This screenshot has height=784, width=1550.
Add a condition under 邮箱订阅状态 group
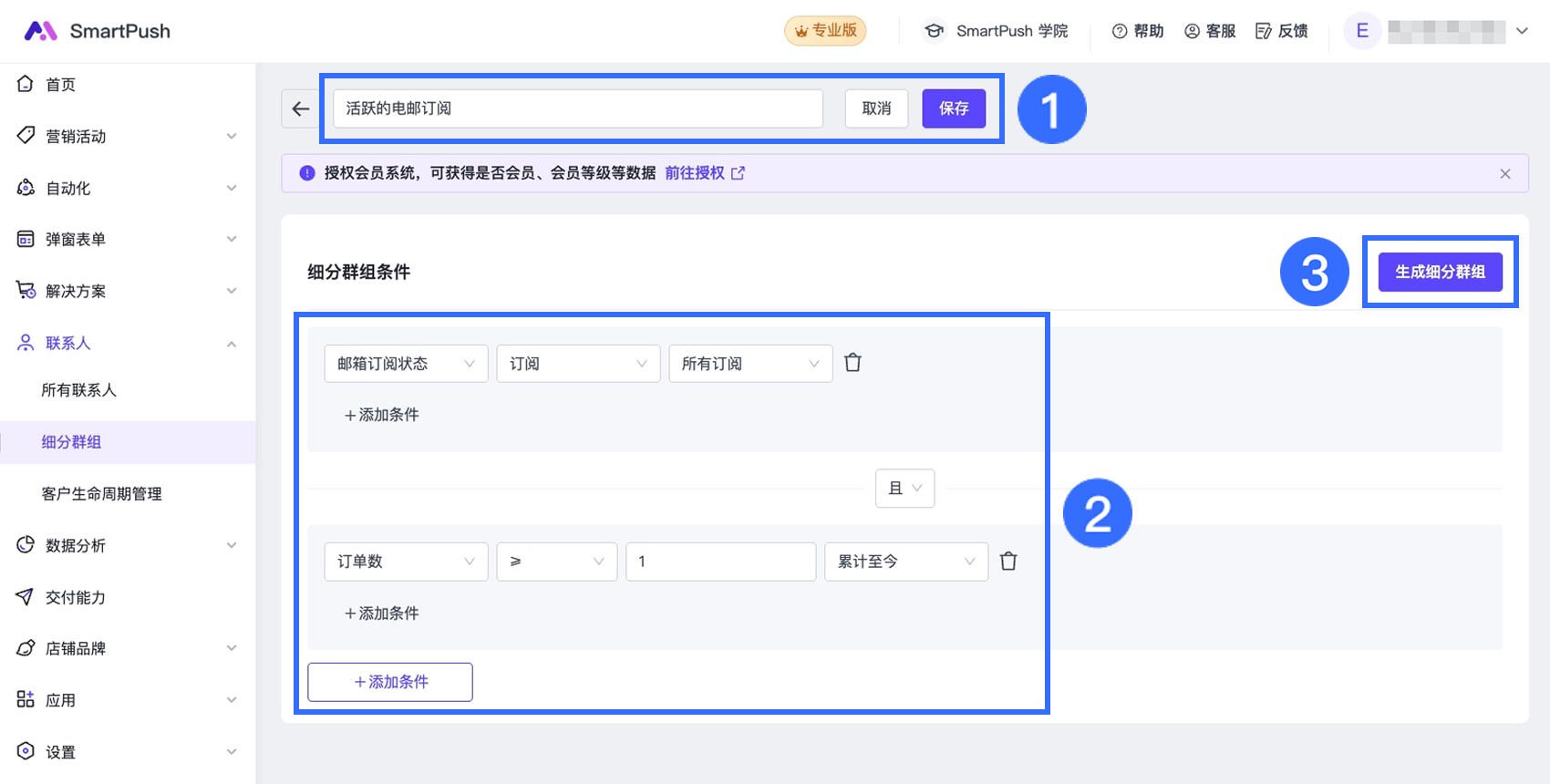coord(381,415)
